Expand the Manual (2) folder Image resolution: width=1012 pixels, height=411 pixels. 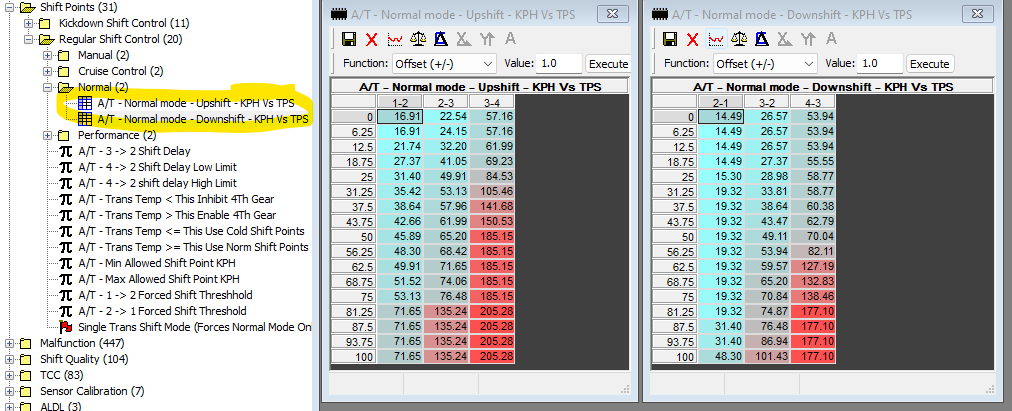tap(48, 55)
